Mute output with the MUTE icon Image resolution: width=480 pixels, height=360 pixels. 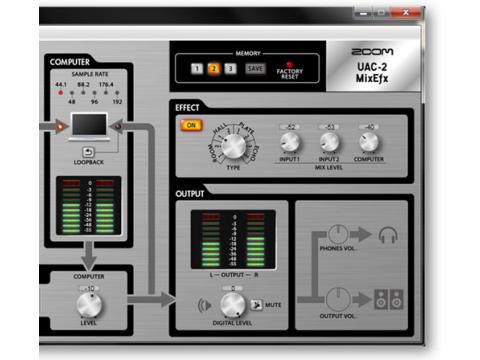coord(256,305)
